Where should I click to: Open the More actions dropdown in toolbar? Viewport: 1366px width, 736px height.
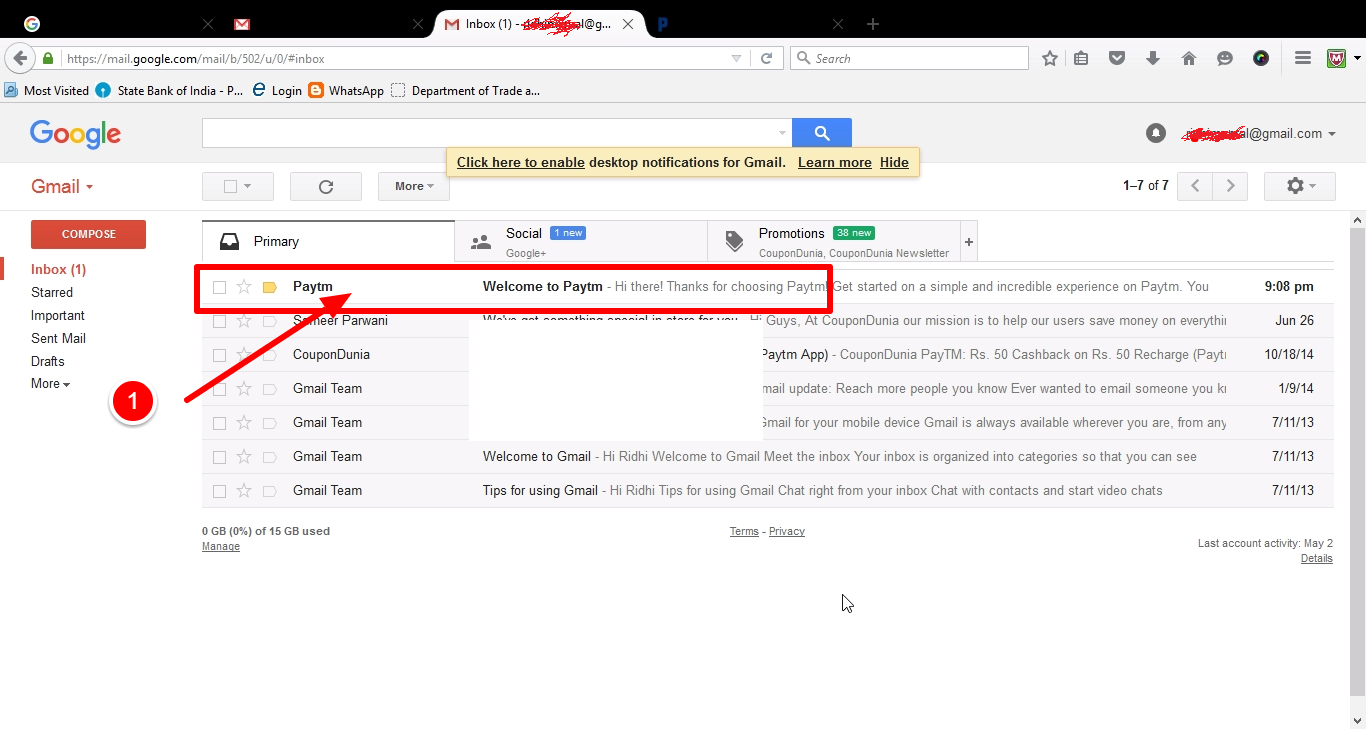(414, 186)
